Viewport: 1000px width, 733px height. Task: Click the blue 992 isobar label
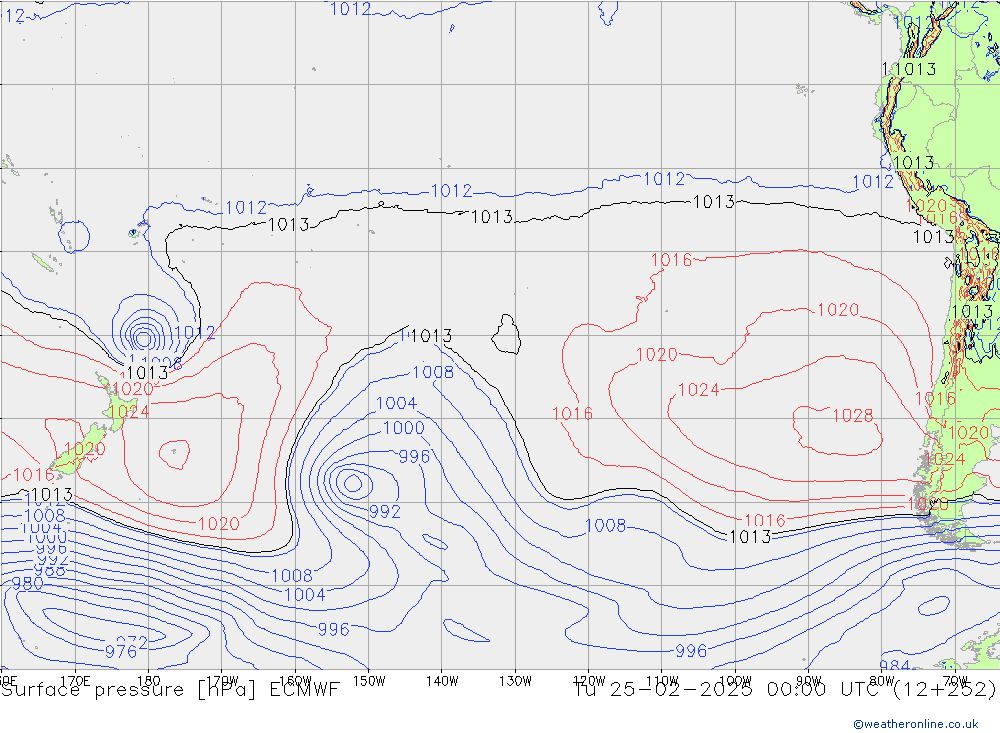tap(385, 512)
